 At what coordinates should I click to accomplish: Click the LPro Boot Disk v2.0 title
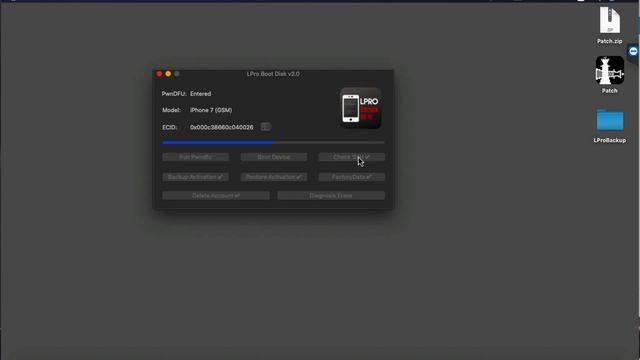click(273, 74)
